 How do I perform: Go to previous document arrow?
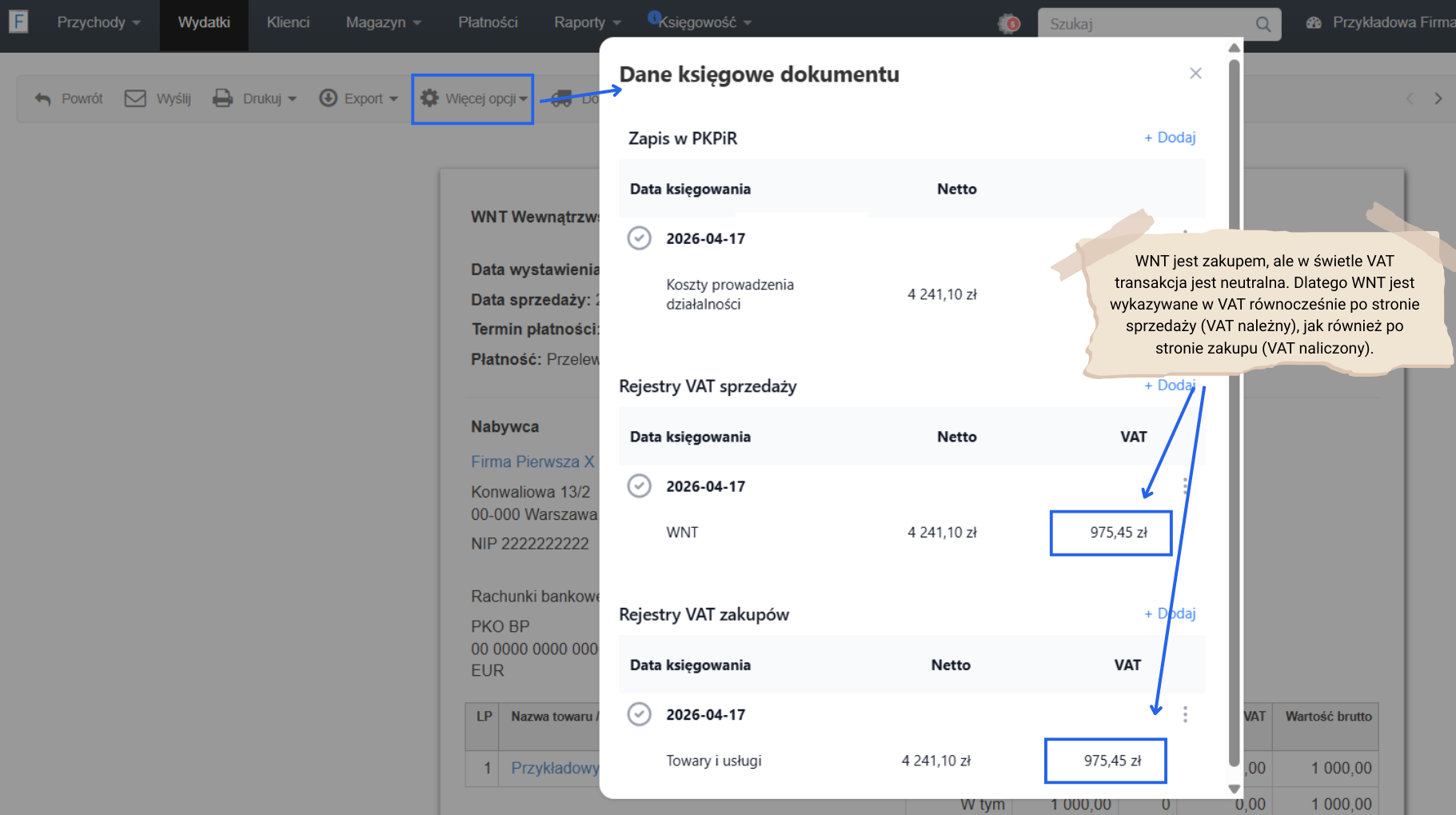1410,98
